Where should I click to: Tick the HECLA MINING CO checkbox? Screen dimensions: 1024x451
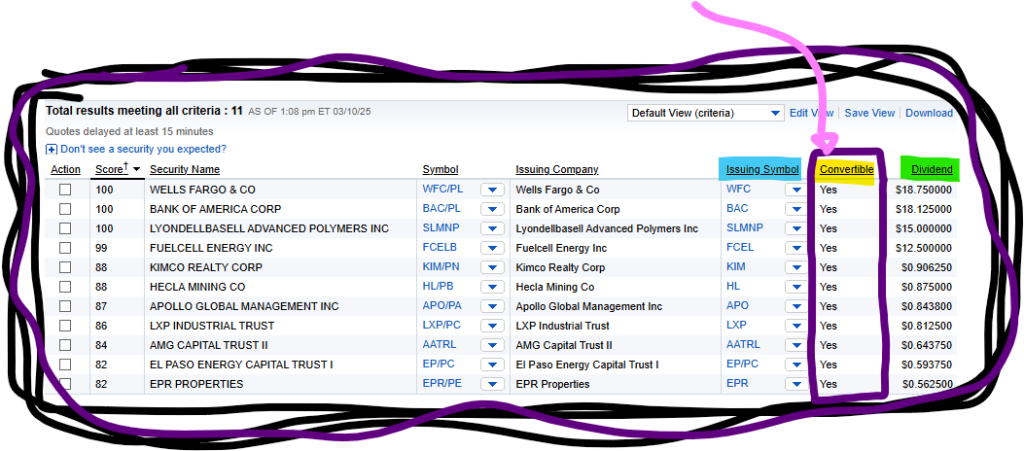click(x=65, y=287)
